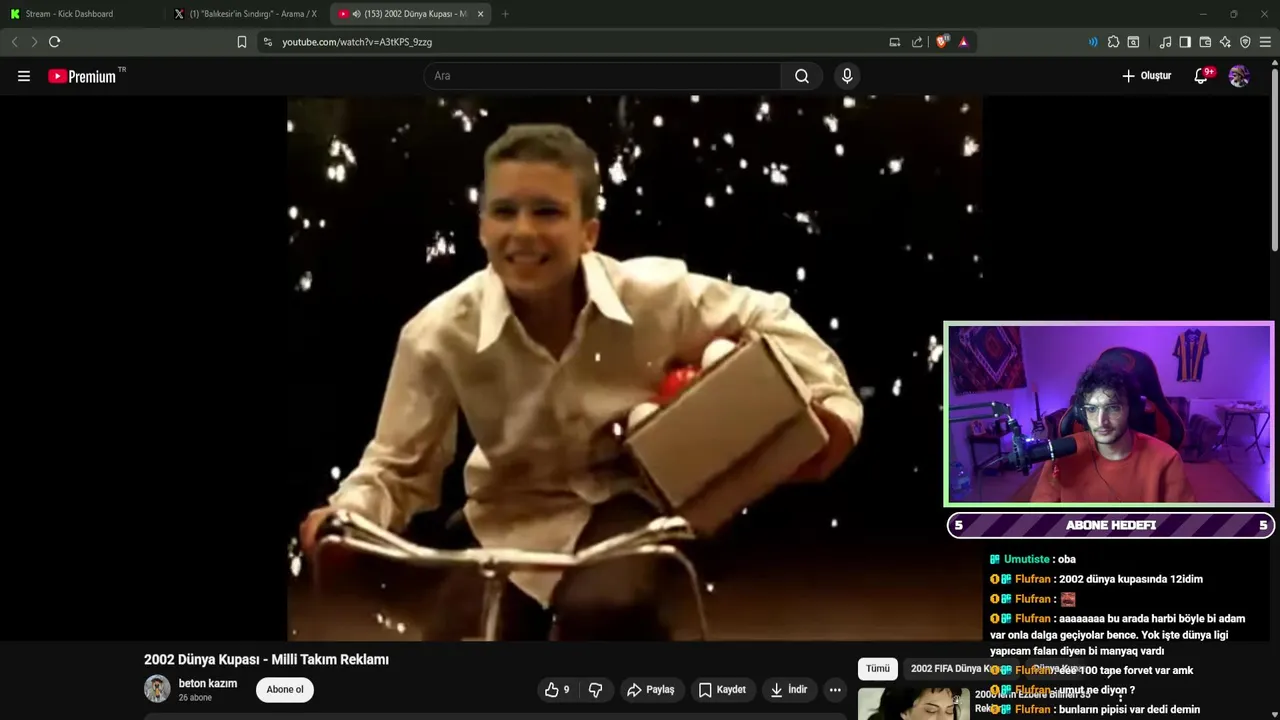Click the Abone Hedefi goal bar
The image size is (1280, 720).
(1111, 526)
